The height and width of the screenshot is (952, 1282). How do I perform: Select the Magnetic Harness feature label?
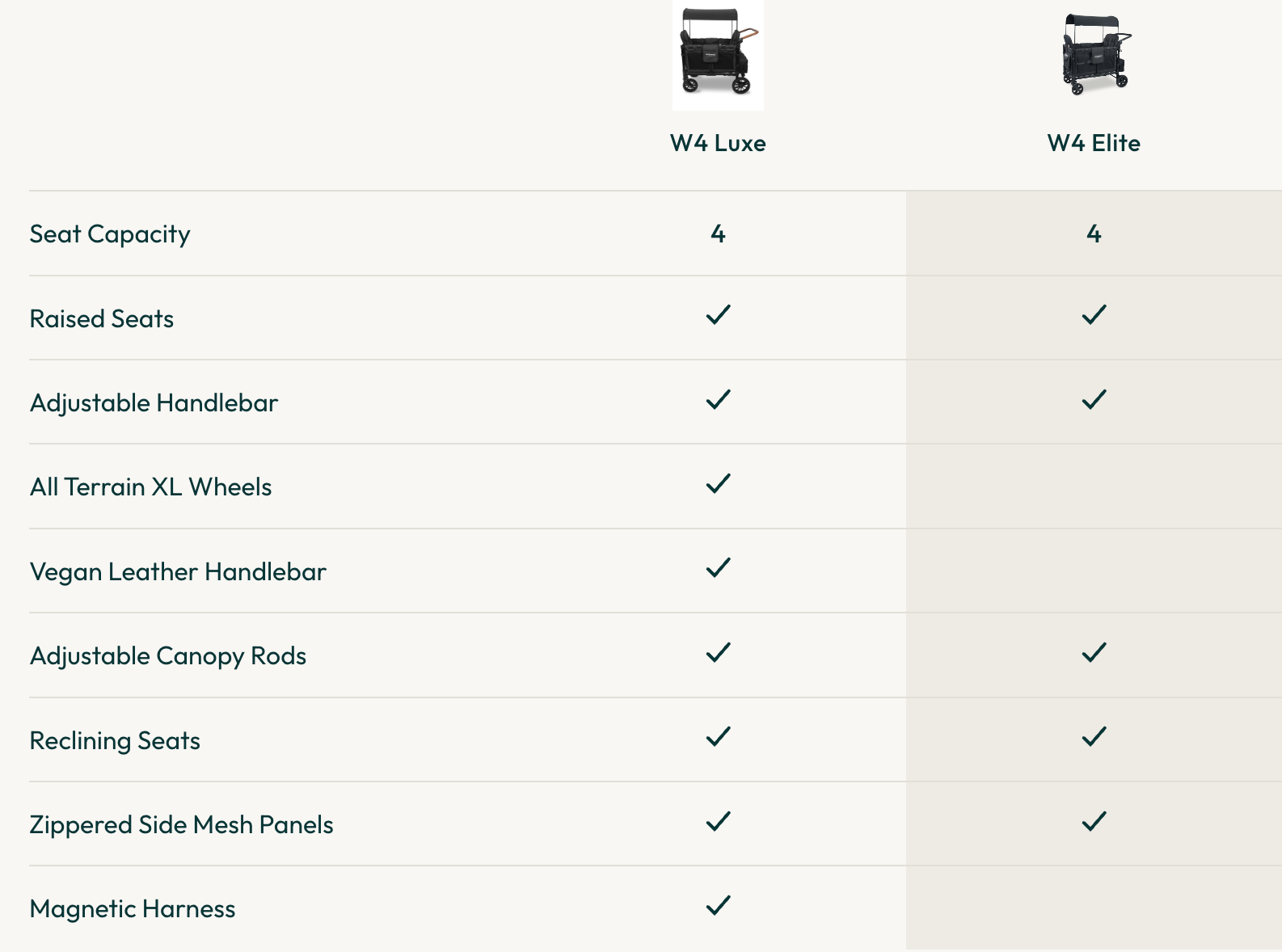133,909
